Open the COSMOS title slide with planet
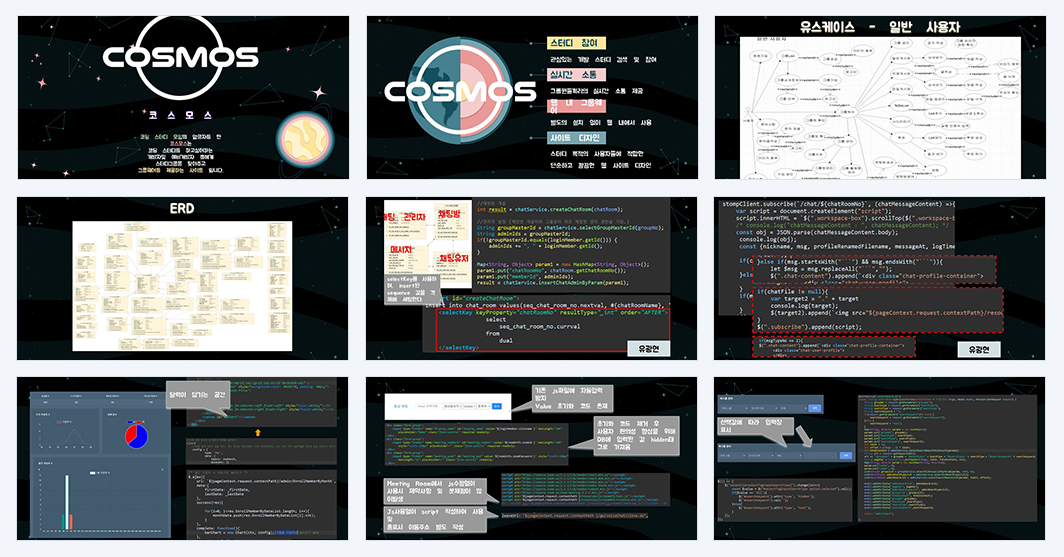This screenshot has width=1064, height=557. (183, 98)
